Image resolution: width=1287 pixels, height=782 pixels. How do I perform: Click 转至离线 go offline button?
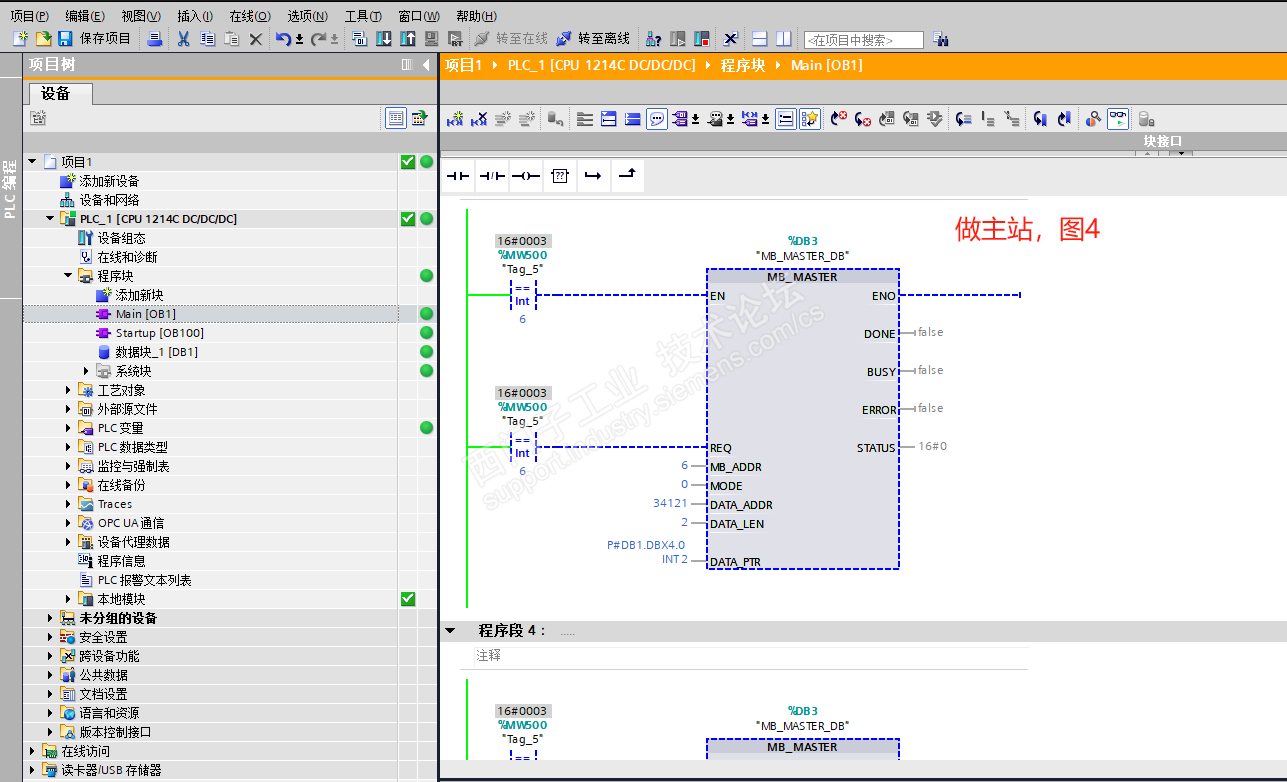[x=593, y=39]
